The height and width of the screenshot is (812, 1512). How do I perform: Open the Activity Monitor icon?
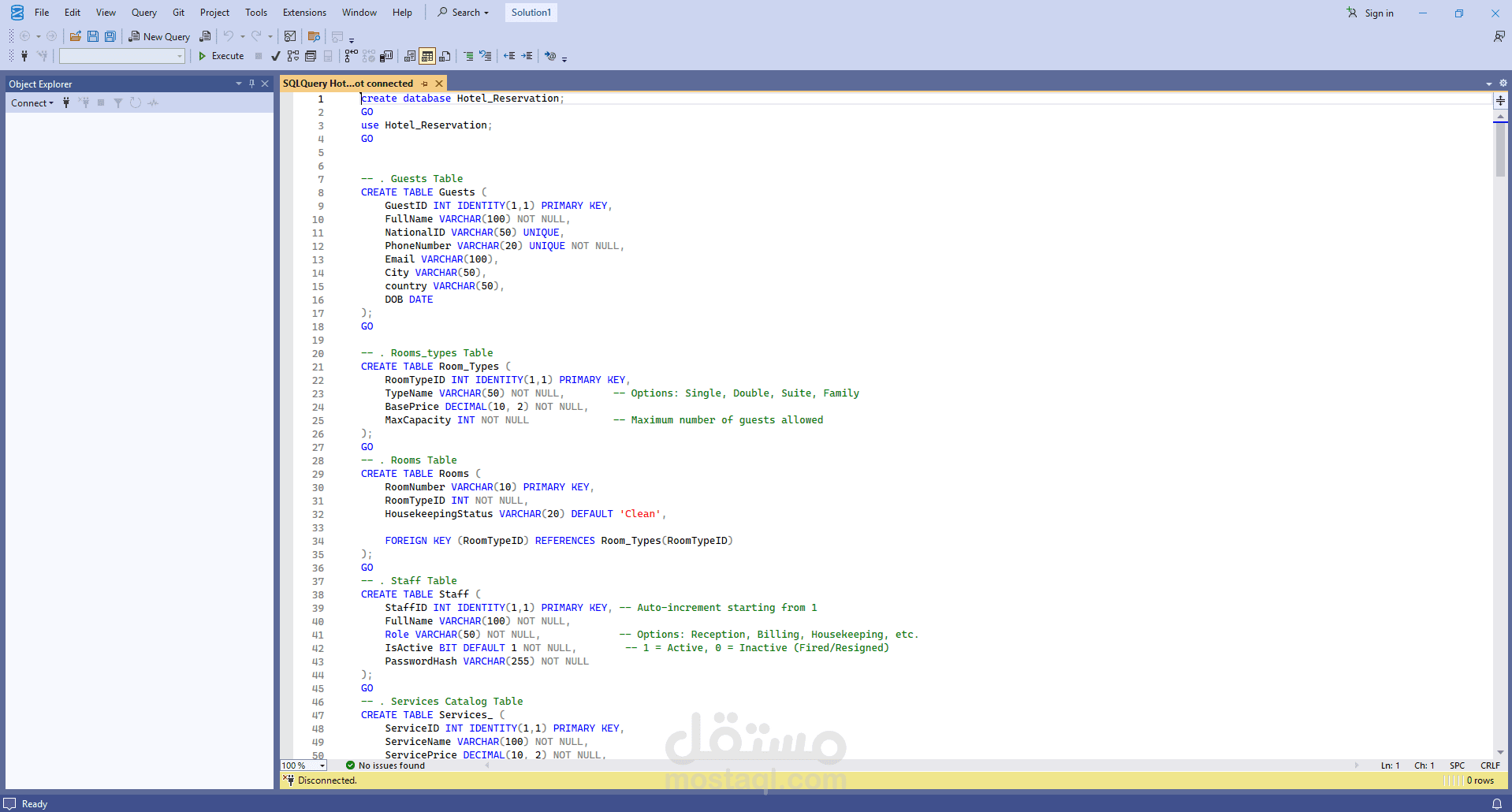pyautogui.click(x=290, y=36)
